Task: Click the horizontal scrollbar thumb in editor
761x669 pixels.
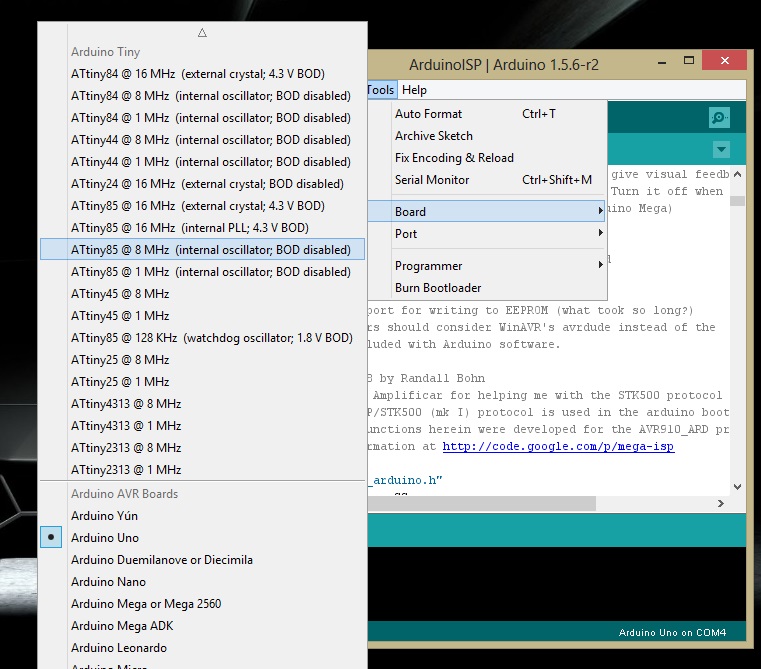Action: [x=481, y=503]
